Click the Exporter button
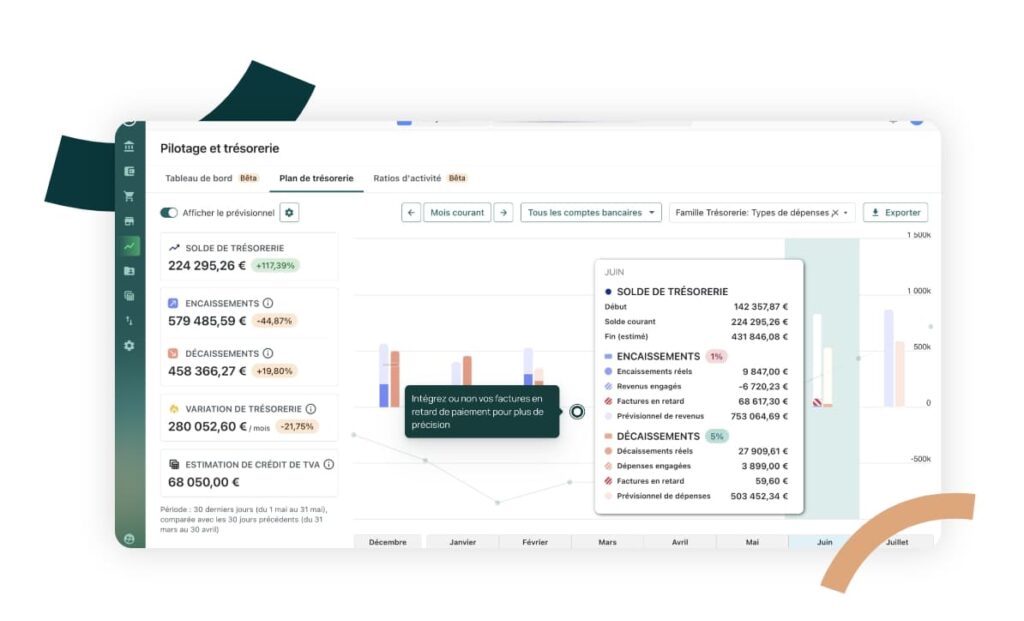 pos(895,212)
